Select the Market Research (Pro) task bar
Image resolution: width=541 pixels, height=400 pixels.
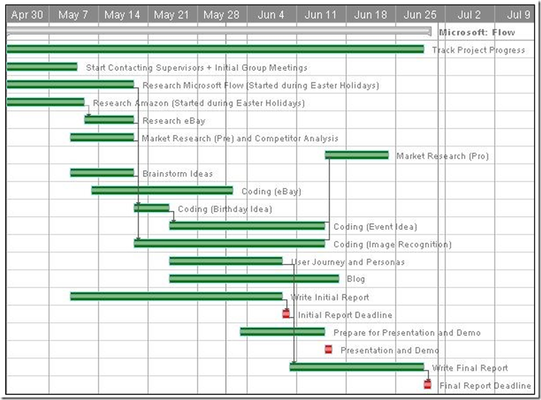(357, 155)
